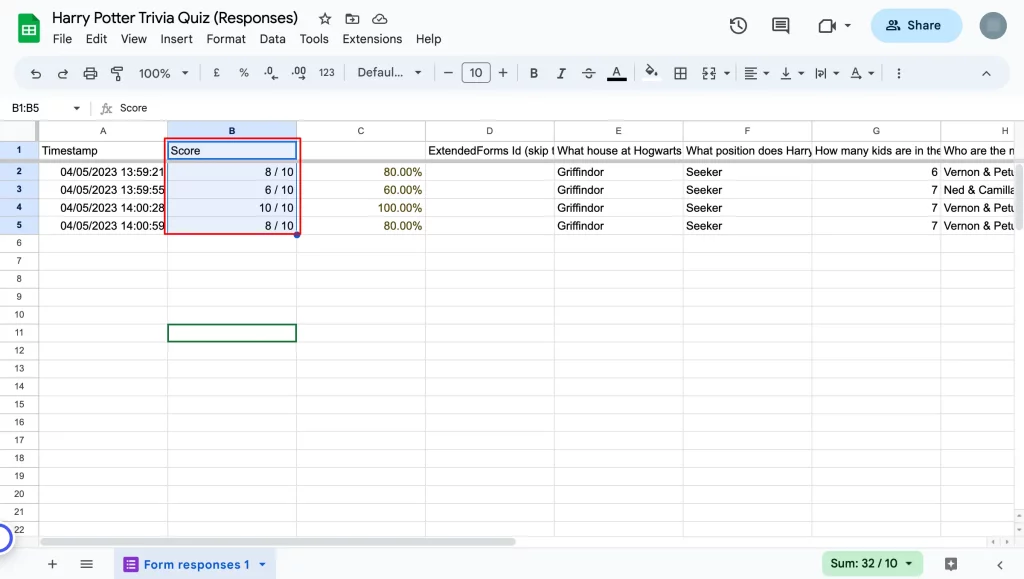The image size is (1024, 579).
Task: Open the Default font dropdown
Action: coord(389,73)
